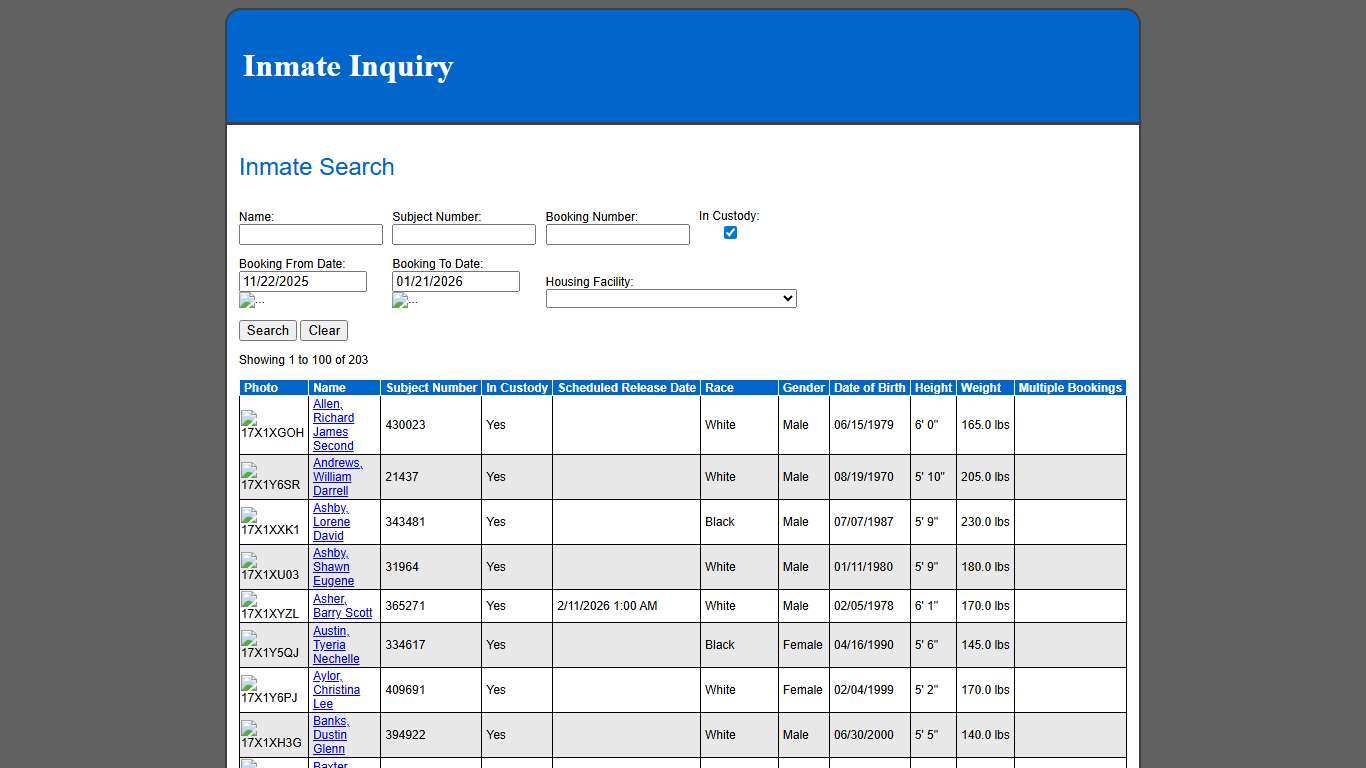Click the Search button
Screen dimensions: 1366x768
(x=267, y=330)
